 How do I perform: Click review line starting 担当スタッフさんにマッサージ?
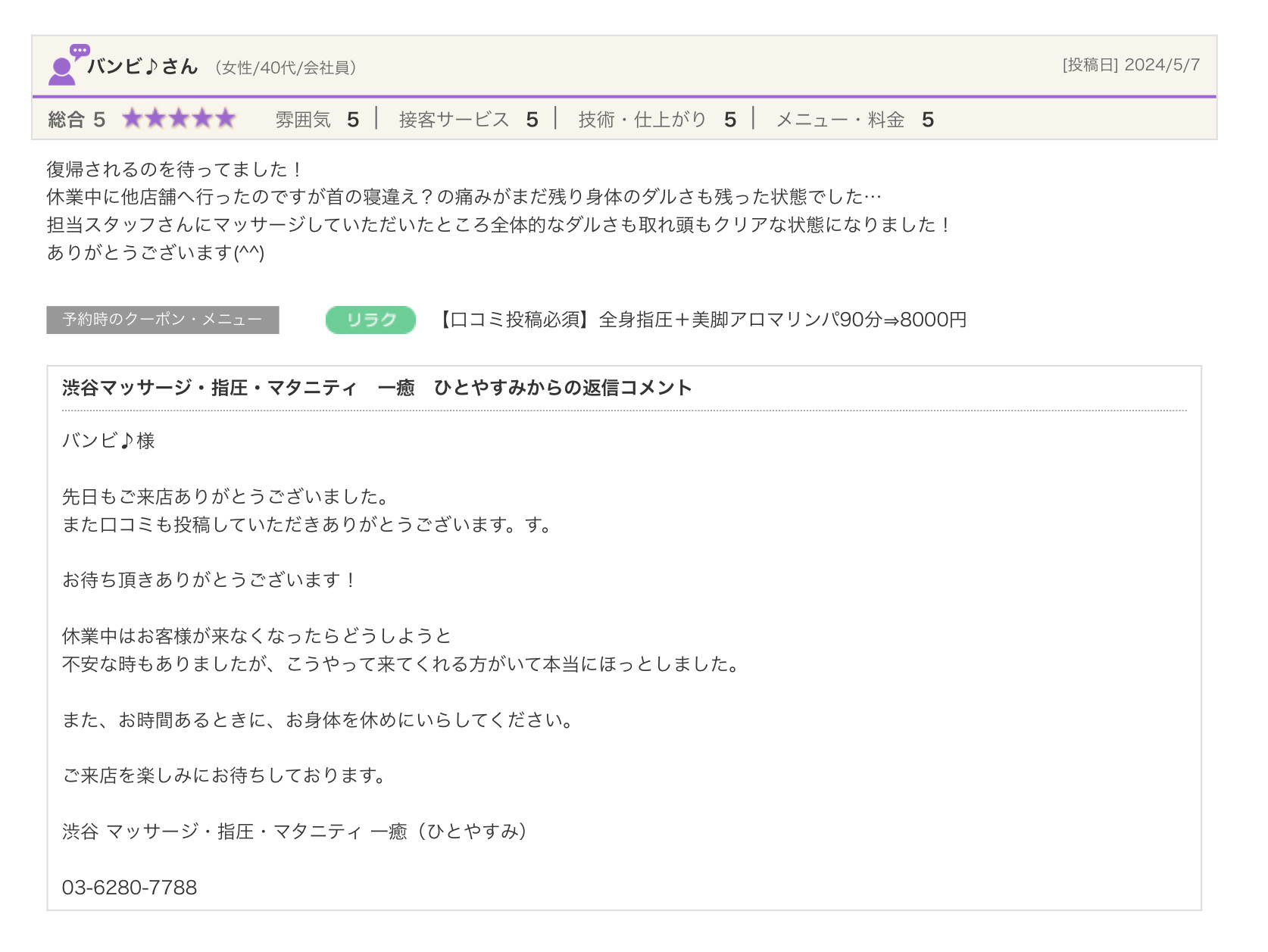click(x=500, y=225)
